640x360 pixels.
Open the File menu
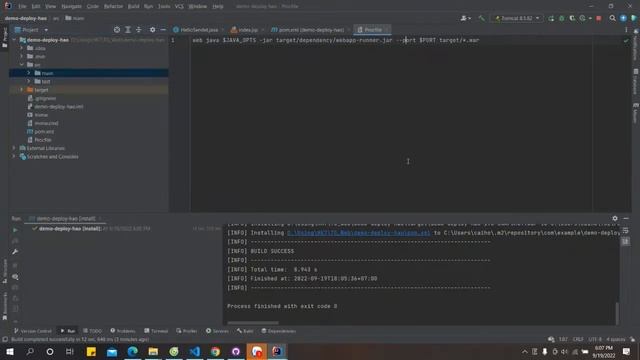click(22, 7)
